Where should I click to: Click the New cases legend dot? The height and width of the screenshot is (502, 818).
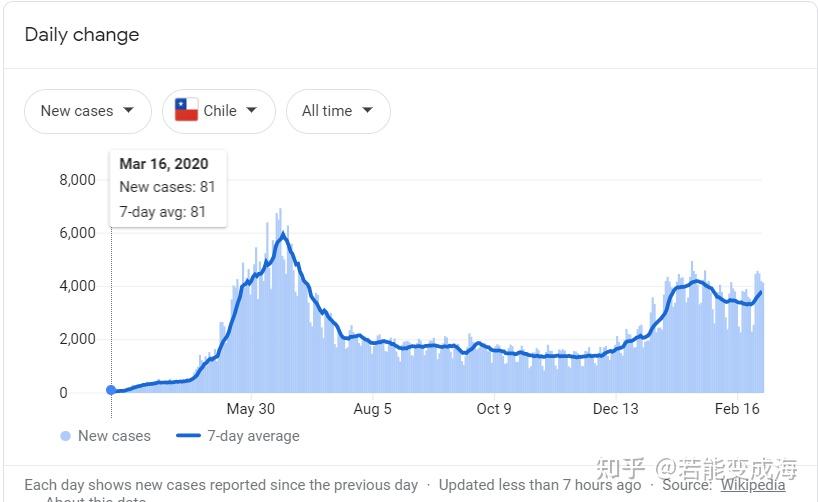click(x=65, y=436)
